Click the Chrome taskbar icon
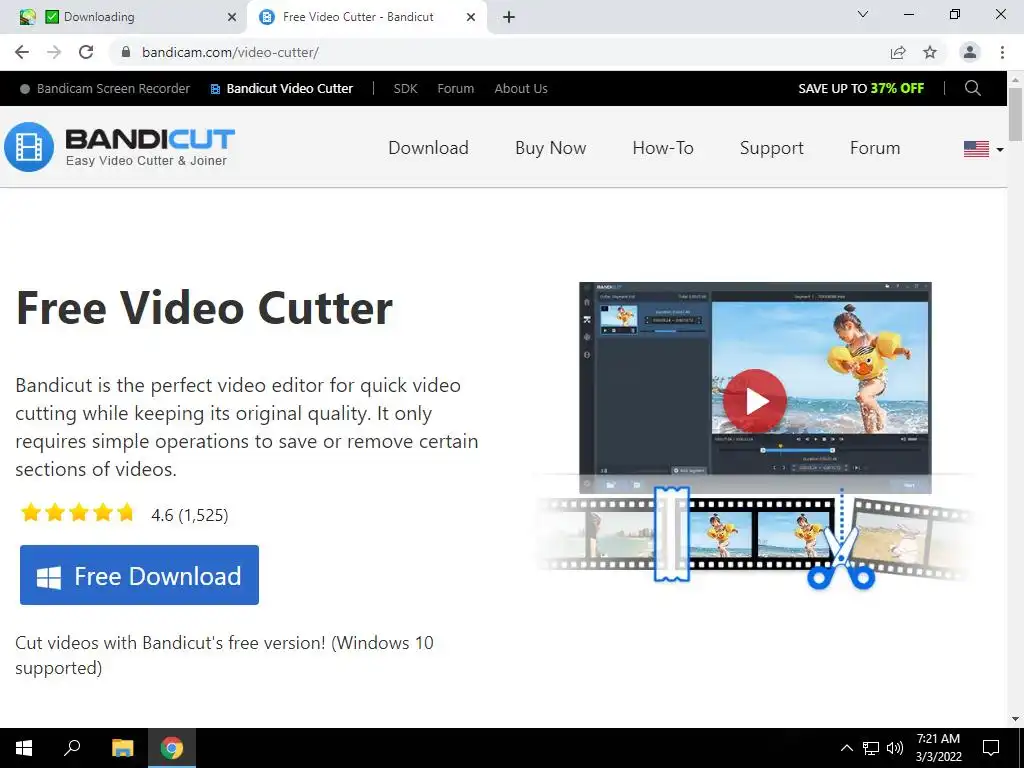This screenshot has height=768, width=1024. (x=172, y=748)
